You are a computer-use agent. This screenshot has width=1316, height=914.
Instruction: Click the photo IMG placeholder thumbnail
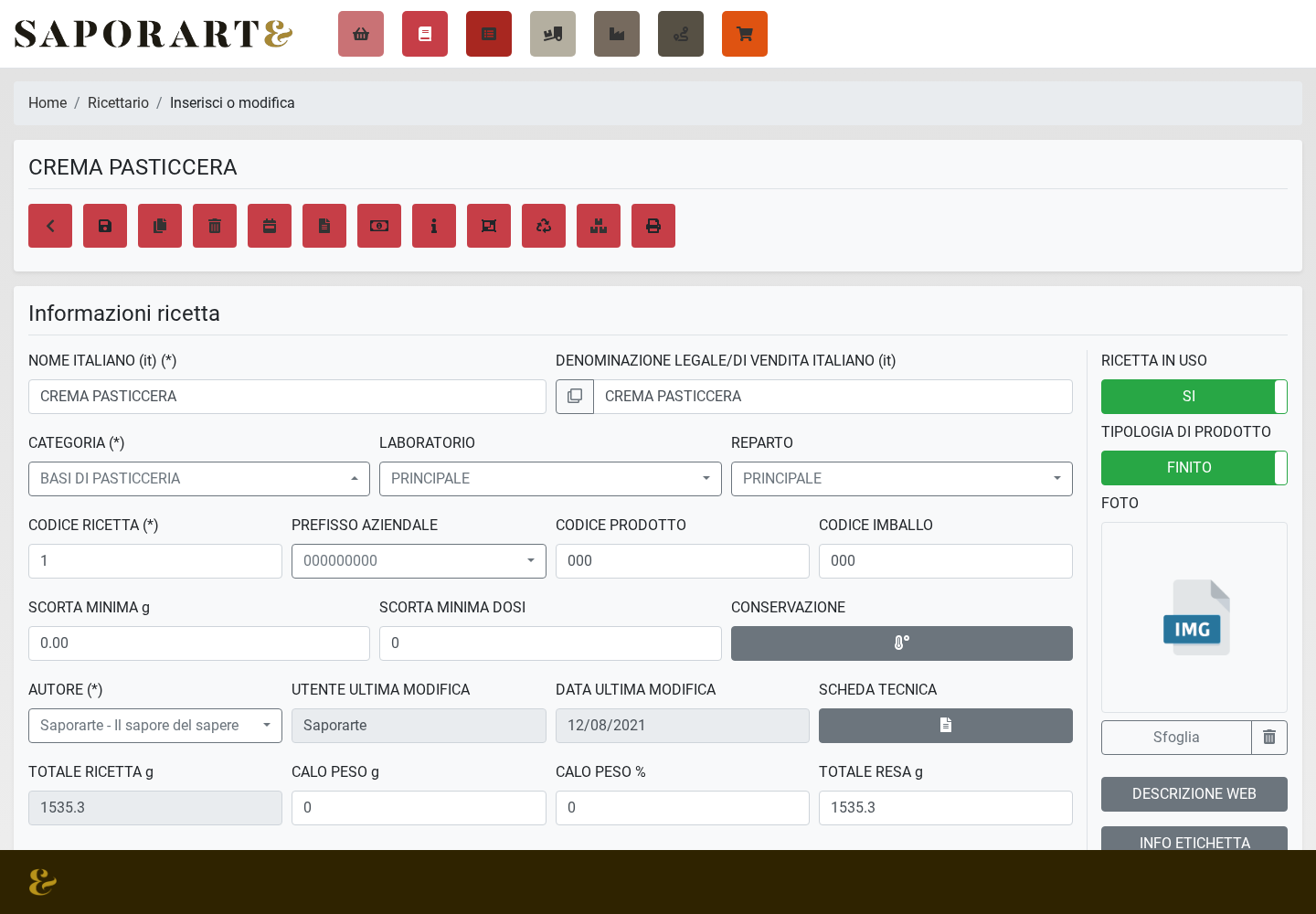point(1196,618)
